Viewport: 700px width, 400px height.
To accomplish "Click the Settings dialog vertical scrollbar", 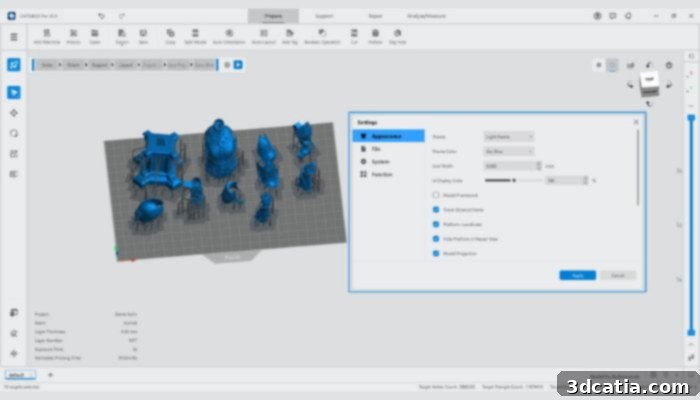I will tap(638, 167).
